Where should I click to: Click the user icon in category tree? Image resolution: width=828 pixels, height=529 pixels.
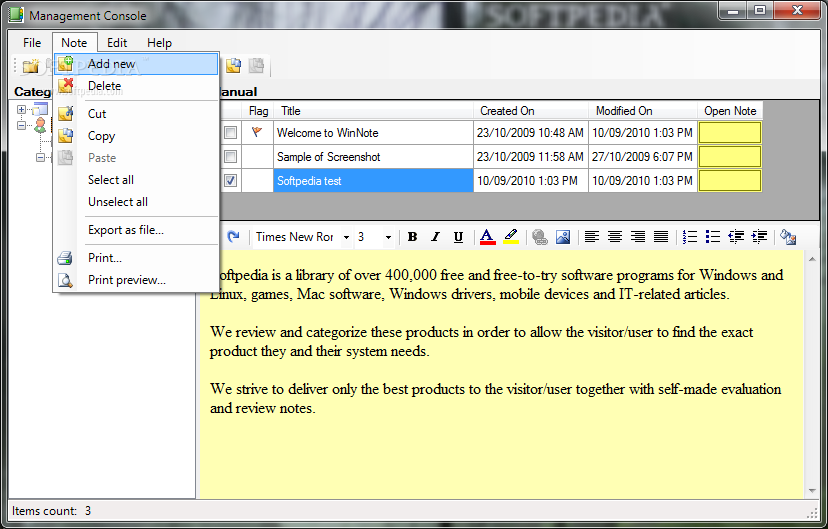point(40,126)
